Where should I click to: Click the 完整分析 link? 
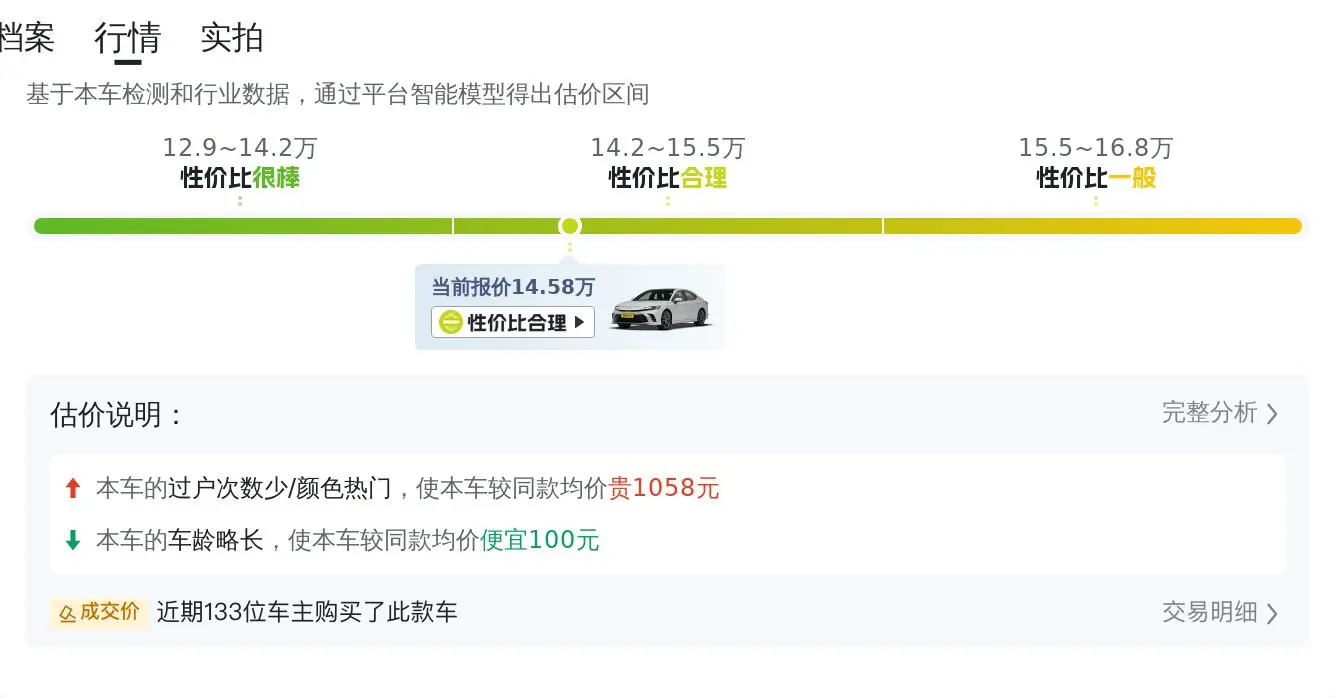point(1220,413)
